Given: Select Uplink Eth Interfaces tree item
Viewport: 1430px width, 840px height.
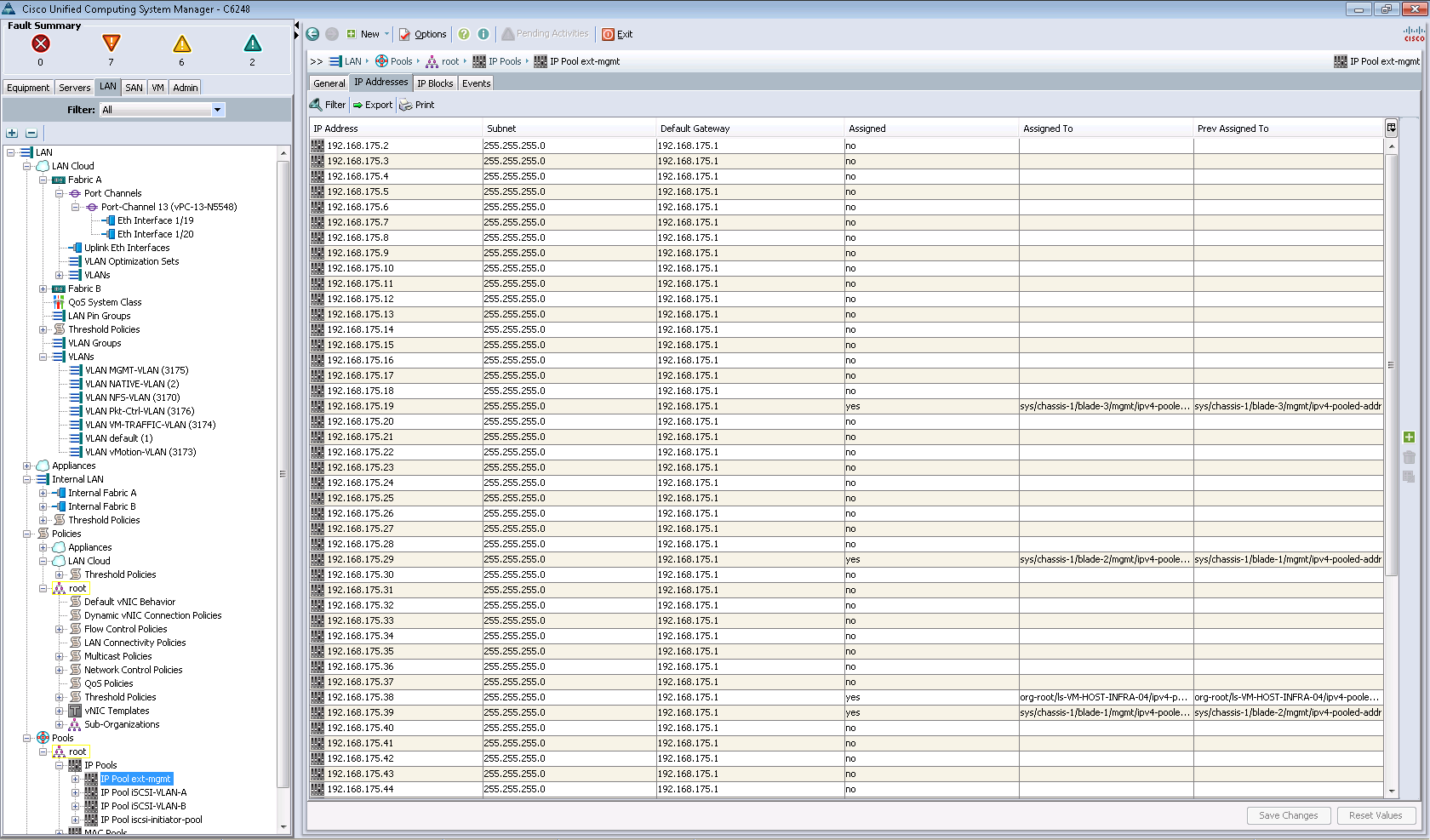Looking at the screenshot, I should (x=127, y=248).
